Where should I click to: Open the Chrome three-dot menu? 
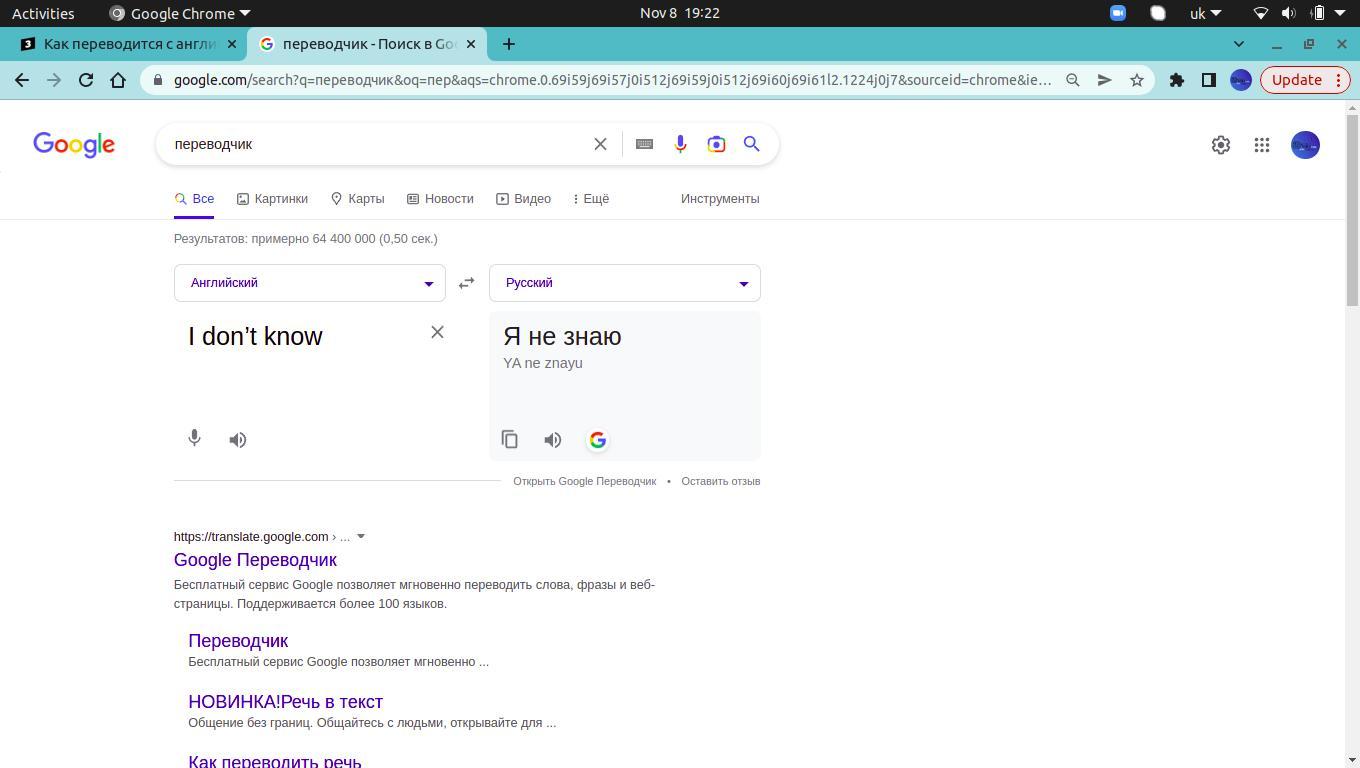click(x=1338, y=80)
